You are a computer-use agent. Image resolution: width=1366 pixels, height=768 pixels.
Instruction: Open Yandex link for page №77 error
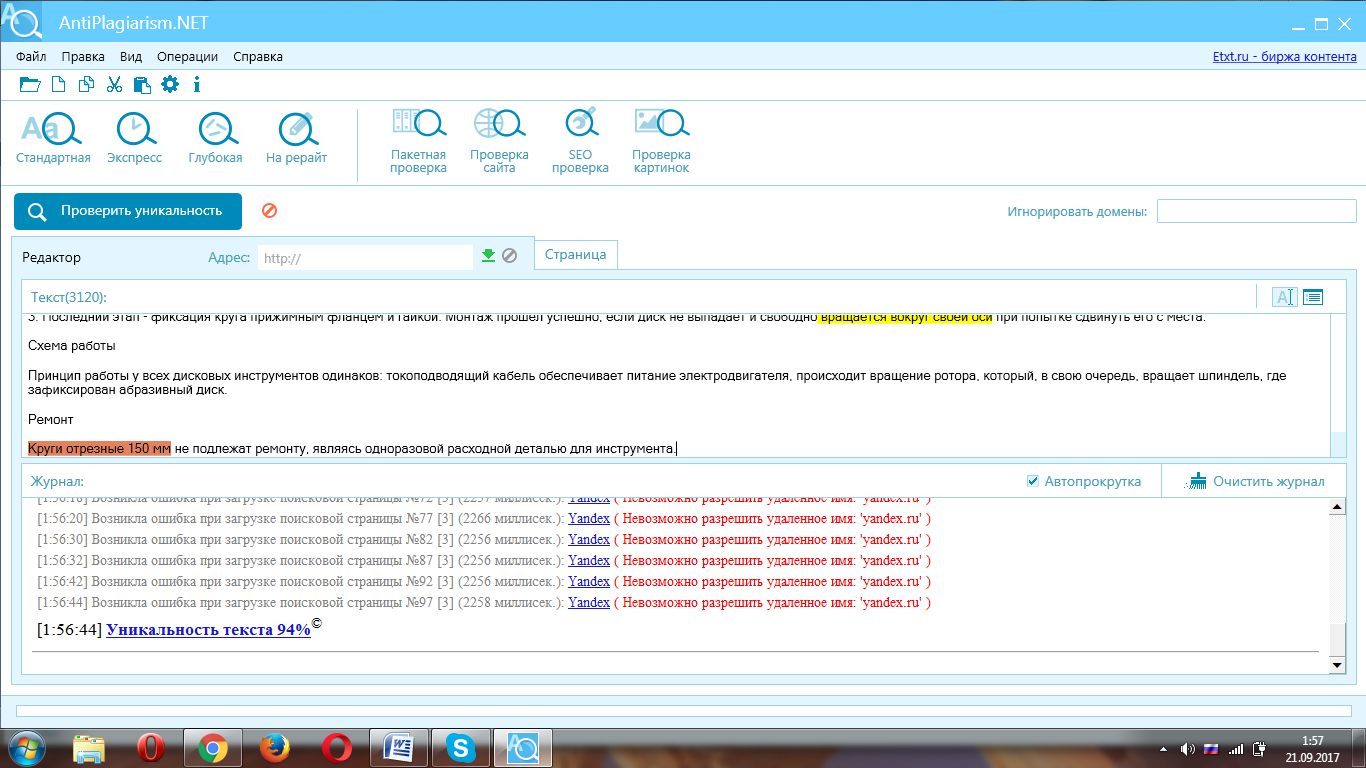[589, 518]
